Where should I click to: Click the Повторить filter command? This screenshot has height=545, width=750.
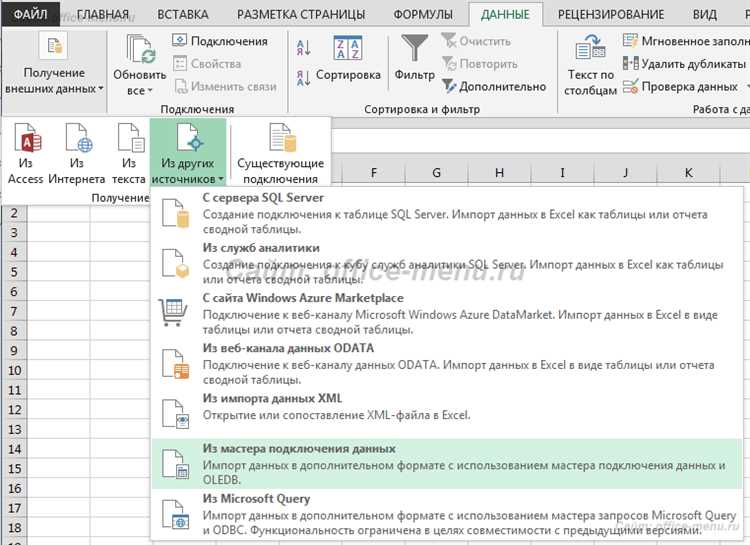(480, 64)
